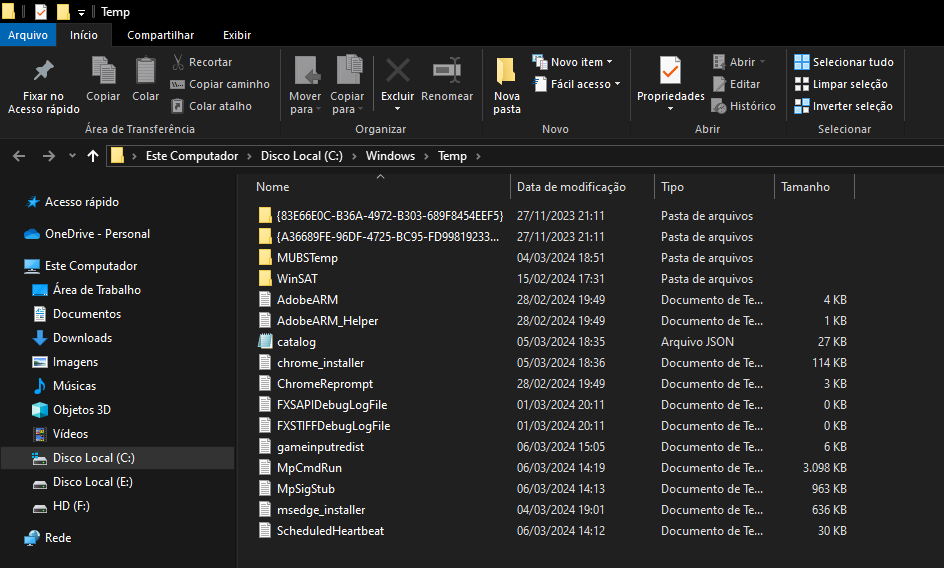This screenshot has width=944, height=568.
Task: Select Downloads in the navigation pane
Action: 82,338
